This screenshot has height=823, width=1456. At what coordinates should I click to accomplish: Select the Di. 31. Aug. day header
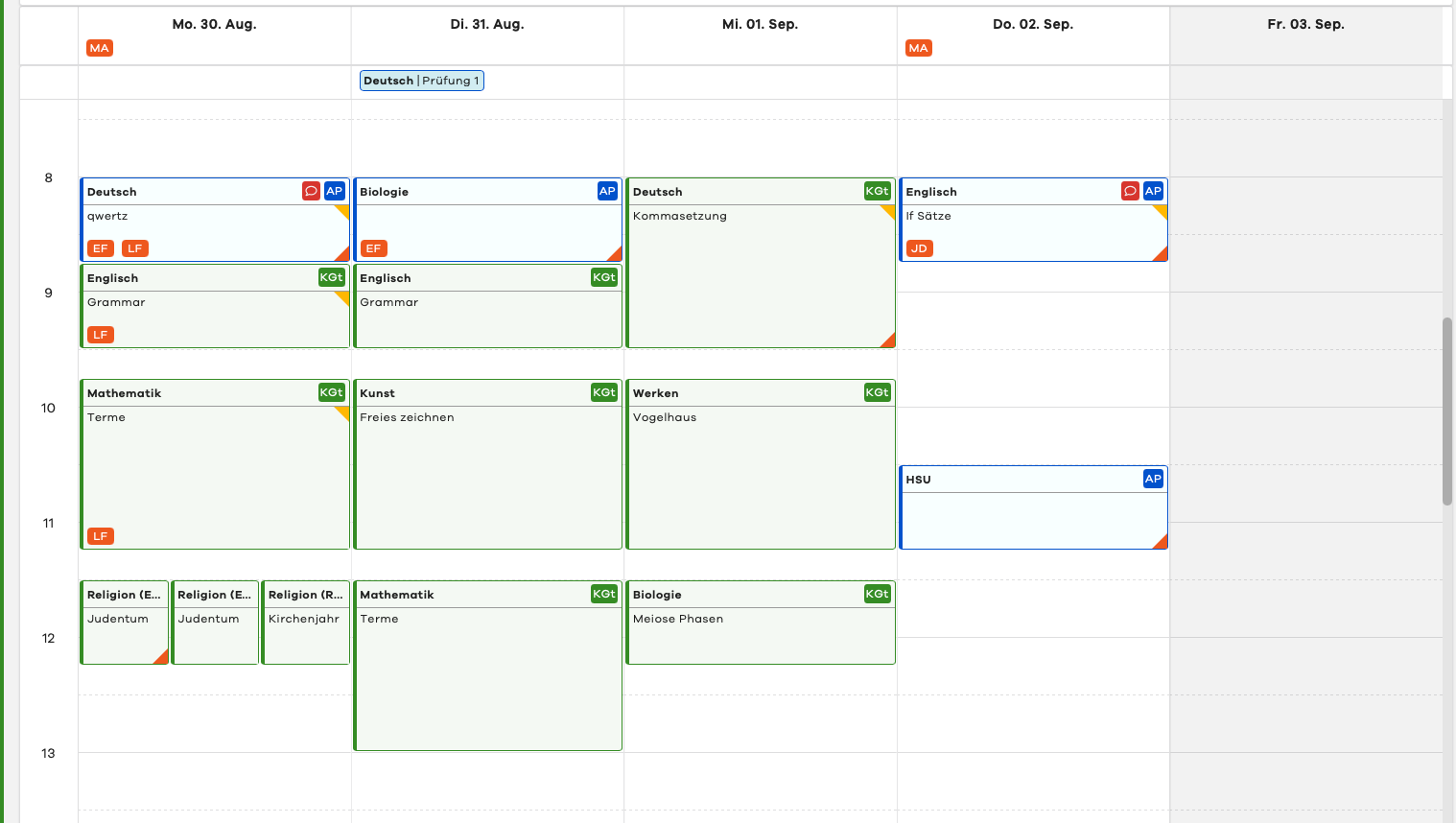click(x=487, y=24)
